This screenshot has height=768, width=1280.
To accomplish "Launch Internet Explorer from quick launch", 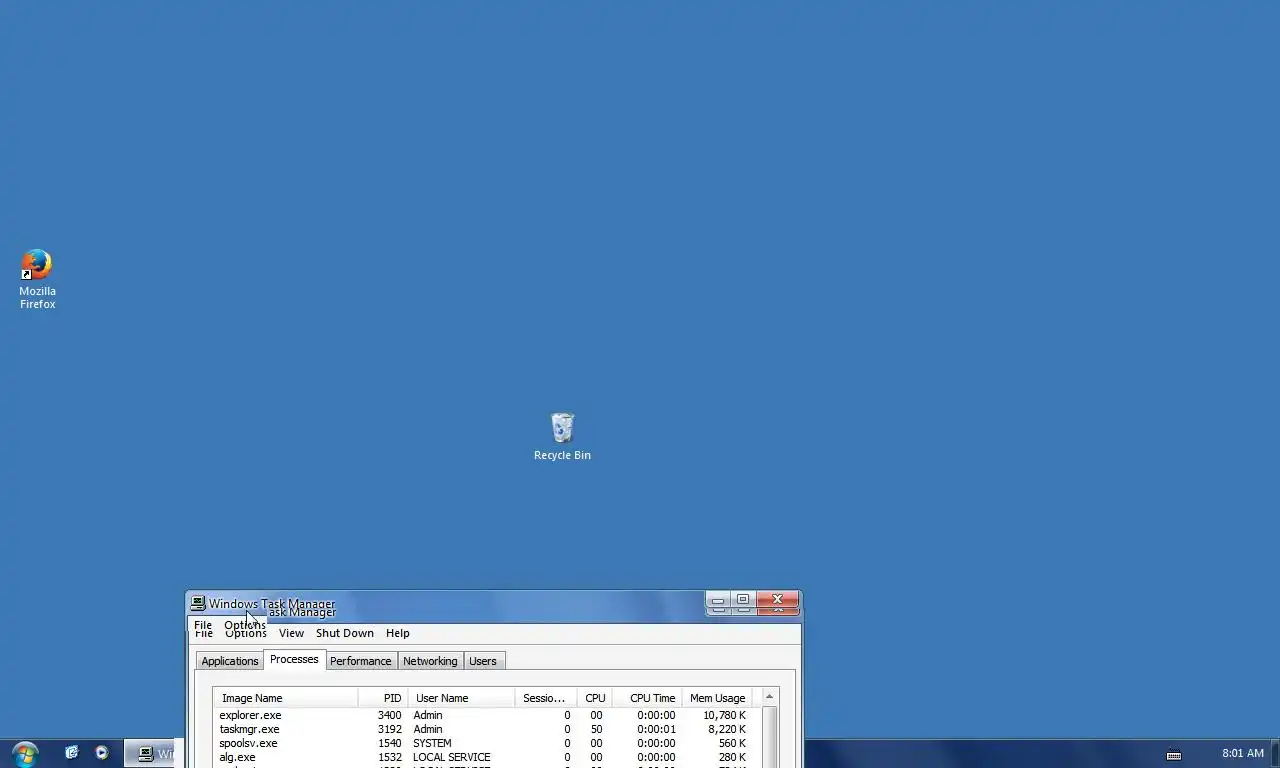I will 71,753.
